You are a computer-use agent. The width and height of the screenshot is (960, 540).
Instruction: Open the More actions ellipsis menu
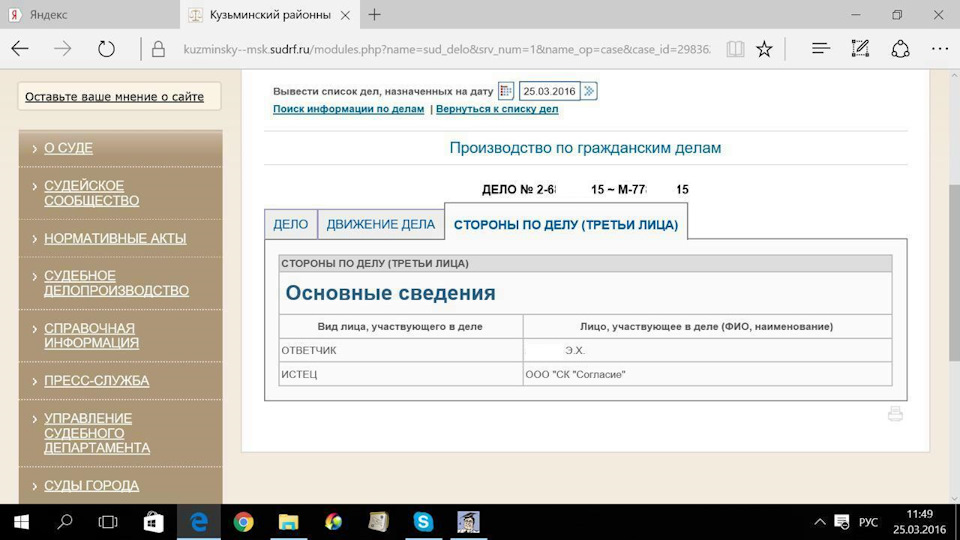[939, 49]
